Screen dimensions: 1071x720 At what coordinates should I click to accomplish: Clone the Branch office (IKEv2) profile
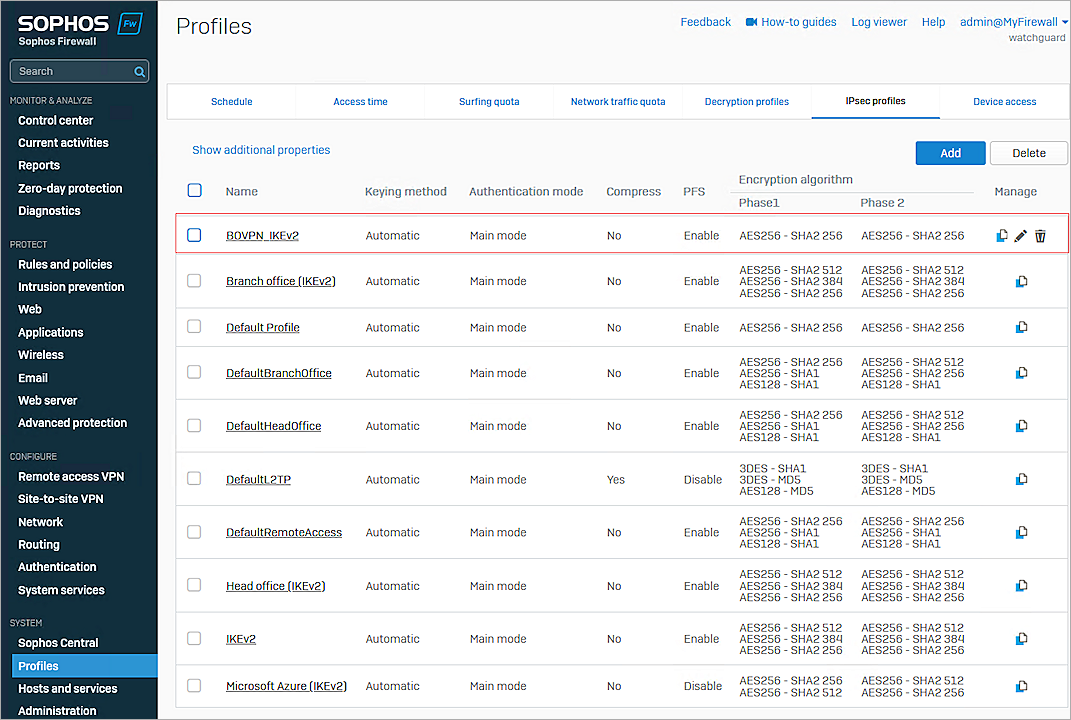coord(1021,282)
